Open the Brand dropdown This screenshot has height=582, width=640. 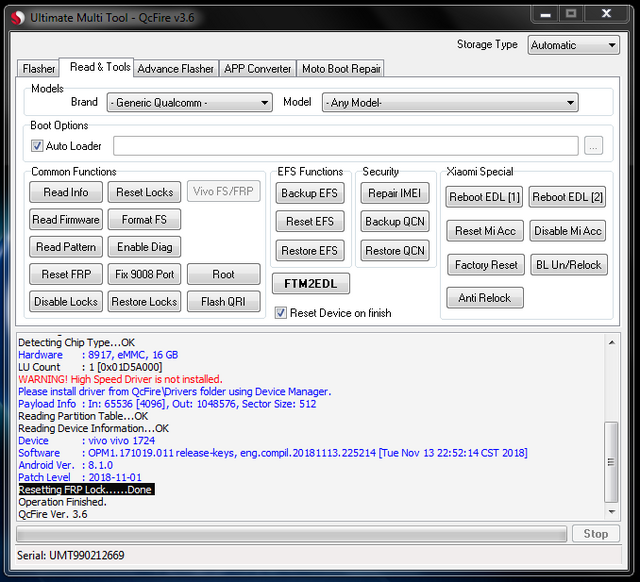tap(189, 102)
